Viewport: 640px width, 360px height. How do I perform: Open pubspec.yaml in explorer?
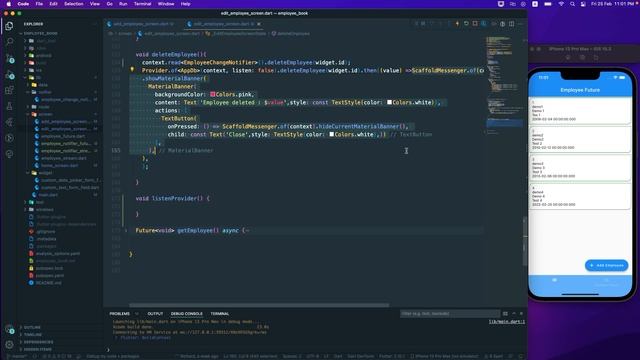pyautogui.click(x=49, y=276)
